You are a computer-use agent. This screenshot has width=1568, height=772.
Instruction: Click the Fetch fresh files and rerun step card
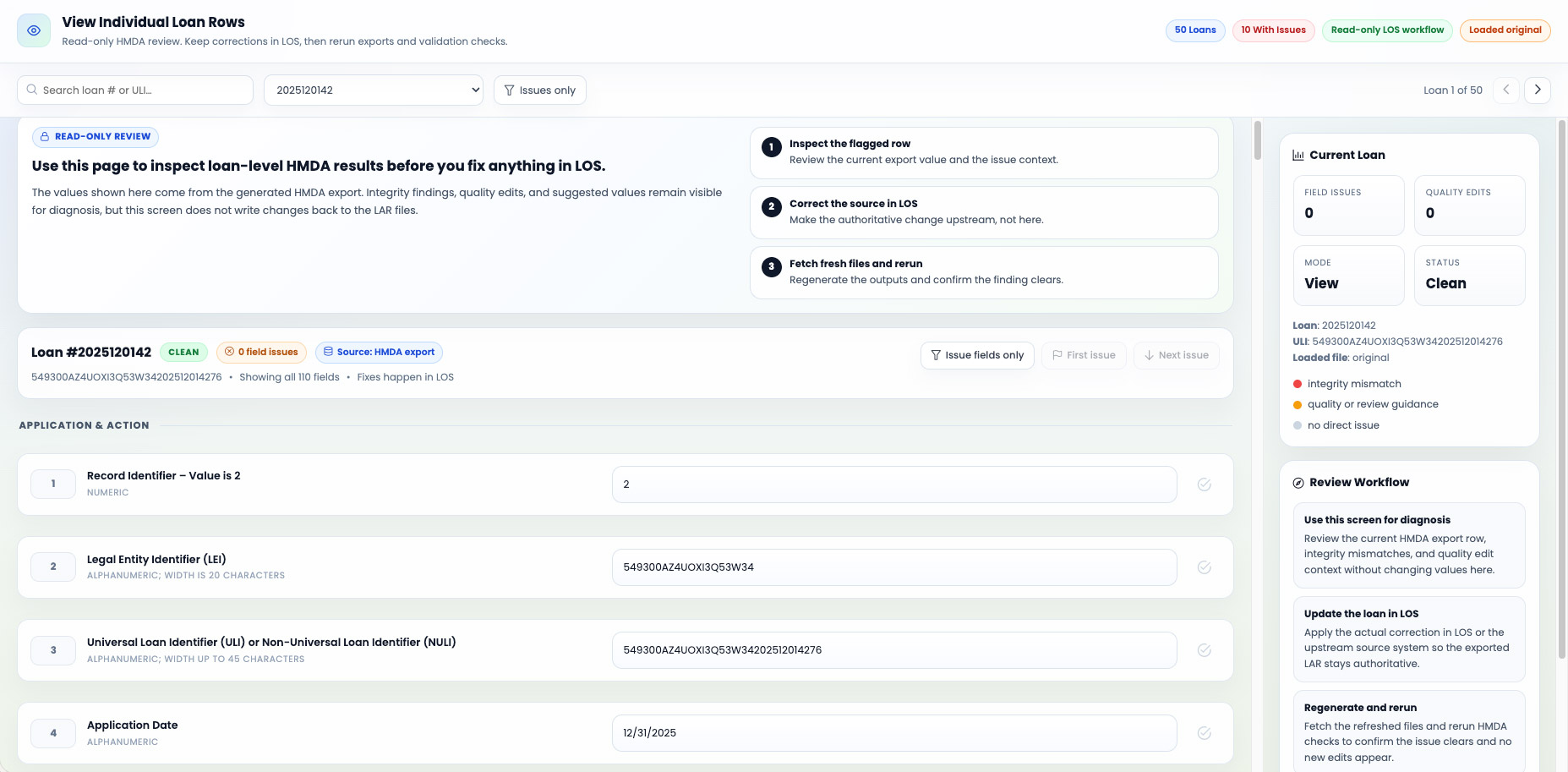point(984,272)
